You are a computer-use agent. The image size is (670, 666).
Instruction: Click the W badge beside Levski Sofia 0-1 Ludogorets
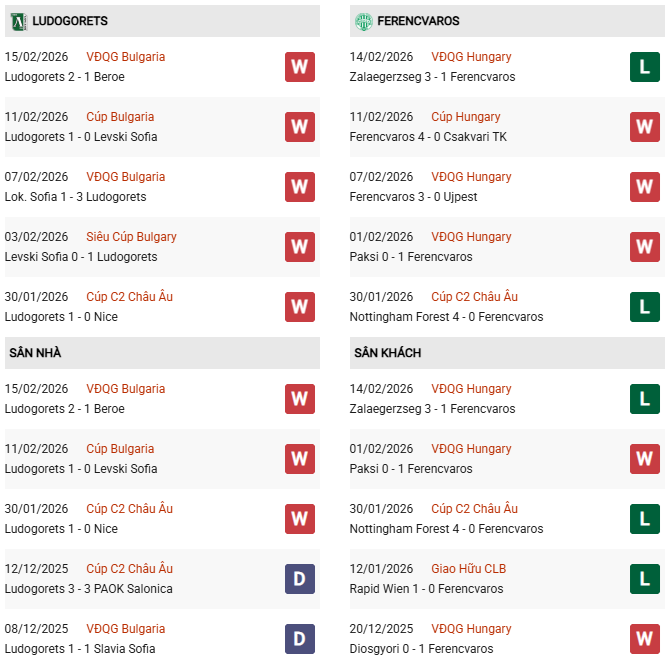[300, 247]
